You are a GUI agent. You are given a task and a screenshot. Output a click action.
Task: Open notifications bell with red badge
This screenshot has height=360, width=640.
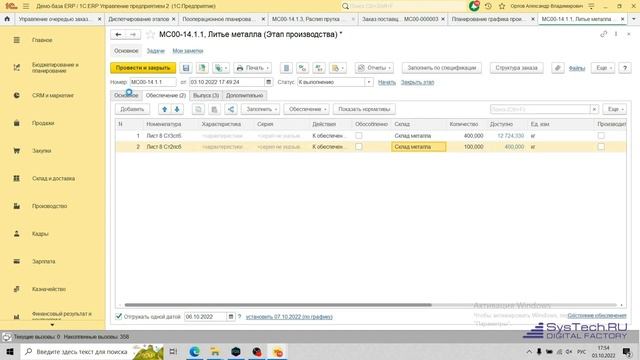474,6
